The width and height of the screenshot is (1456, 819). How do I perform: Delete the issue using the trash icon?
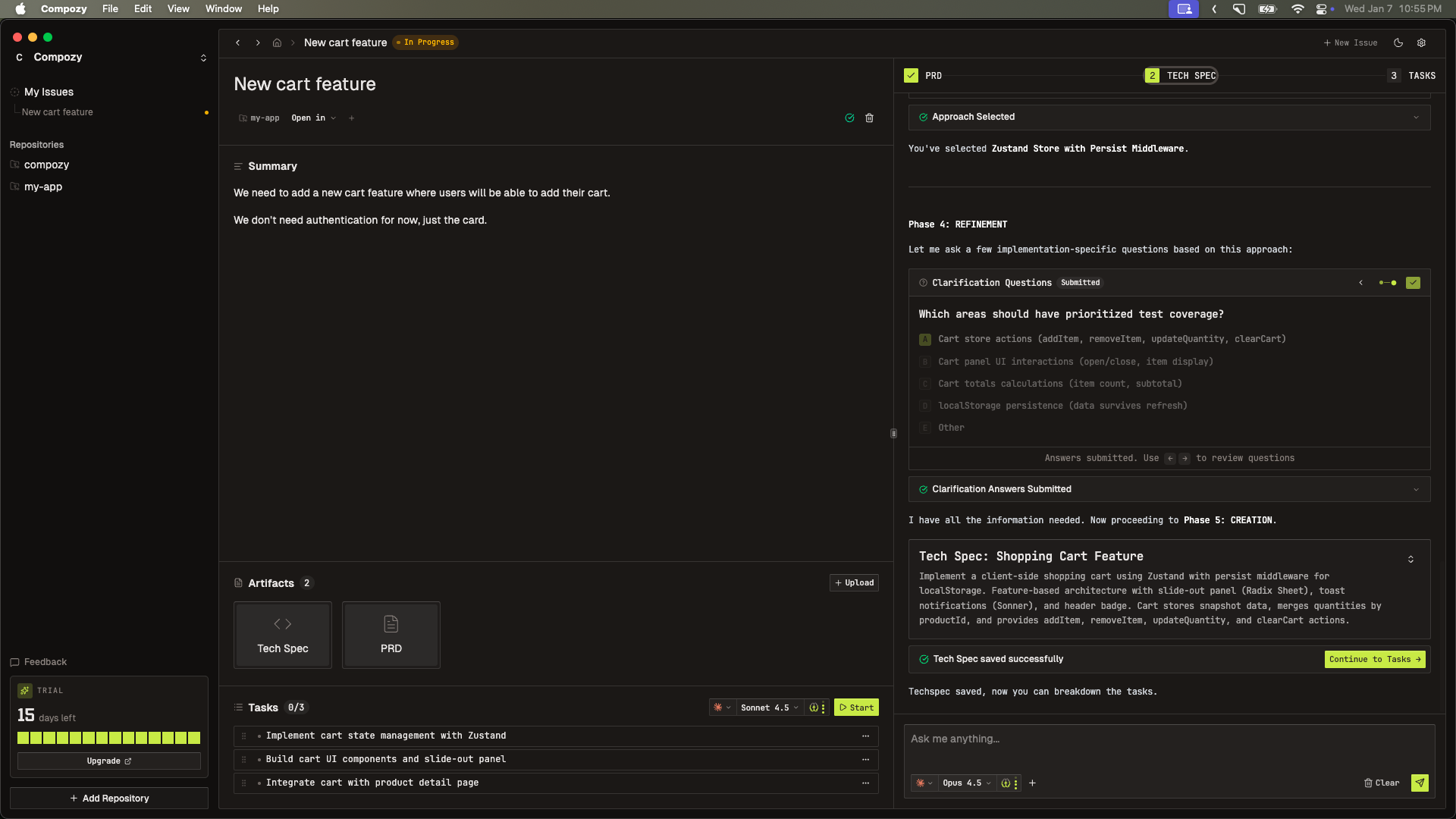click(x=869, y=118)
